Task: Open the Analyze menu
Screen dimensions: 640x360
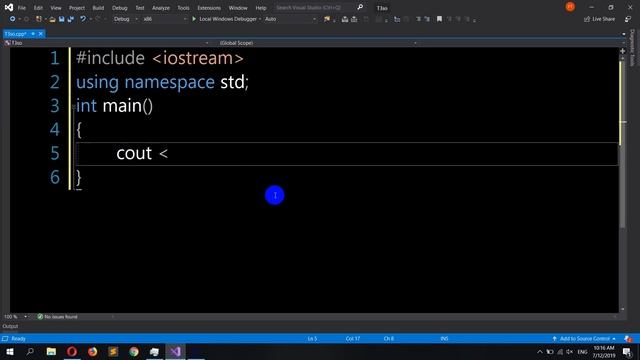Action: 161,8
